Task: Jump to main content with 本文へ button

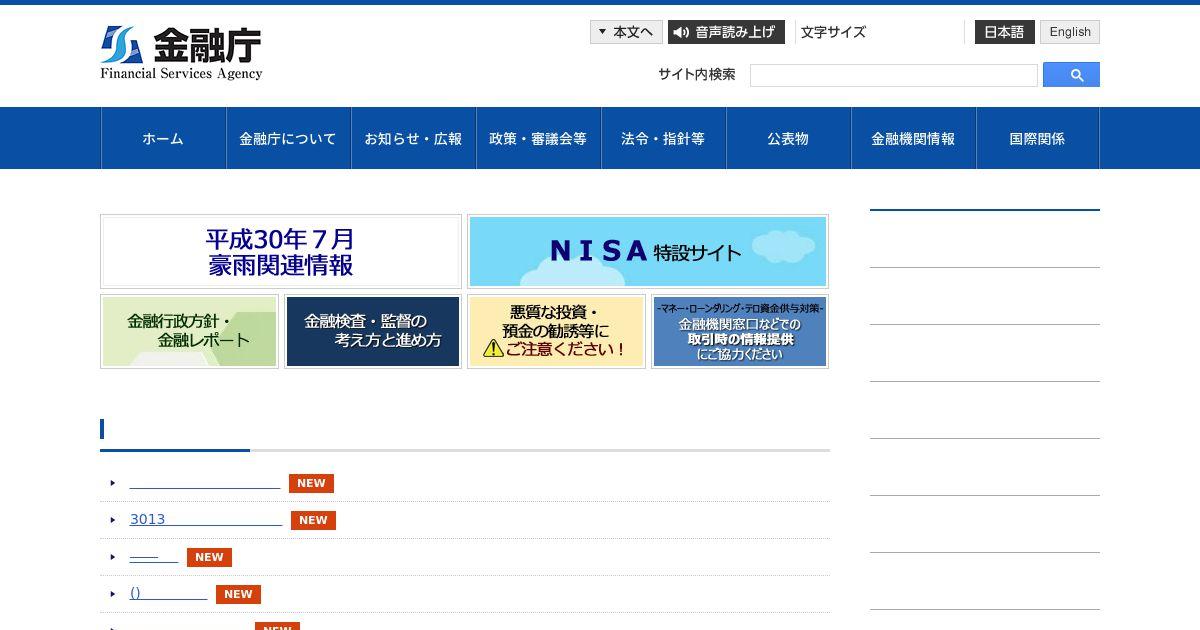Action: tap(626, 32)
